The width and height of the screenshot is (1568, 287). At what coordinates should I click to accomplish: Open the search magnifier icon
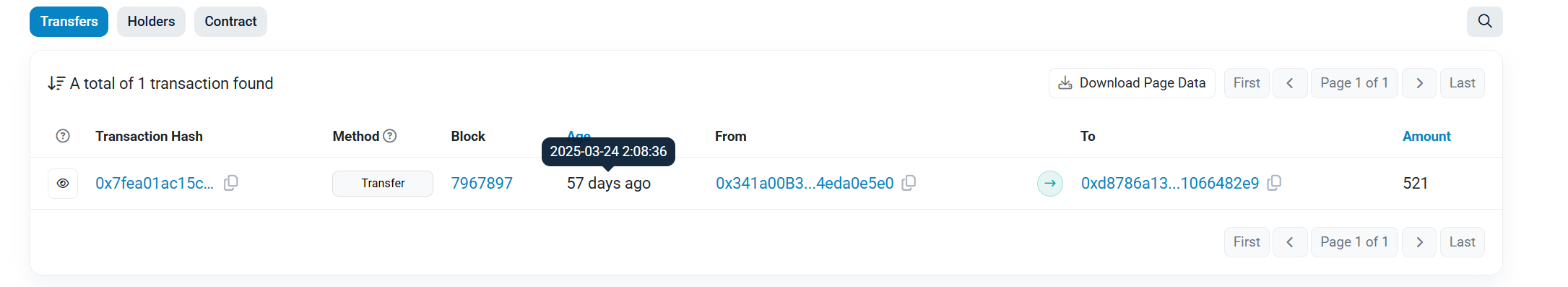(1484, 22)
